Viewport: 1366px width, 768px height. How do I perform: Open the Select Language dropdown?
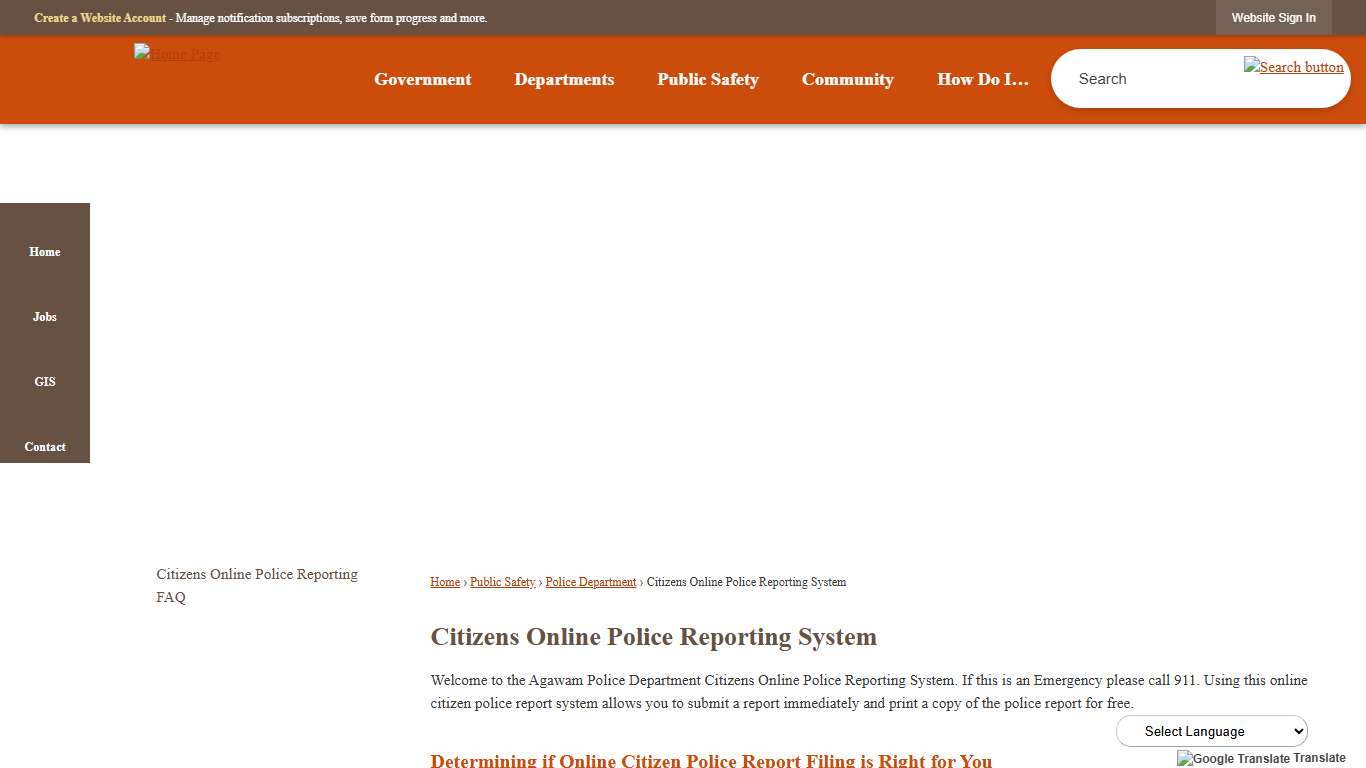1211,731
